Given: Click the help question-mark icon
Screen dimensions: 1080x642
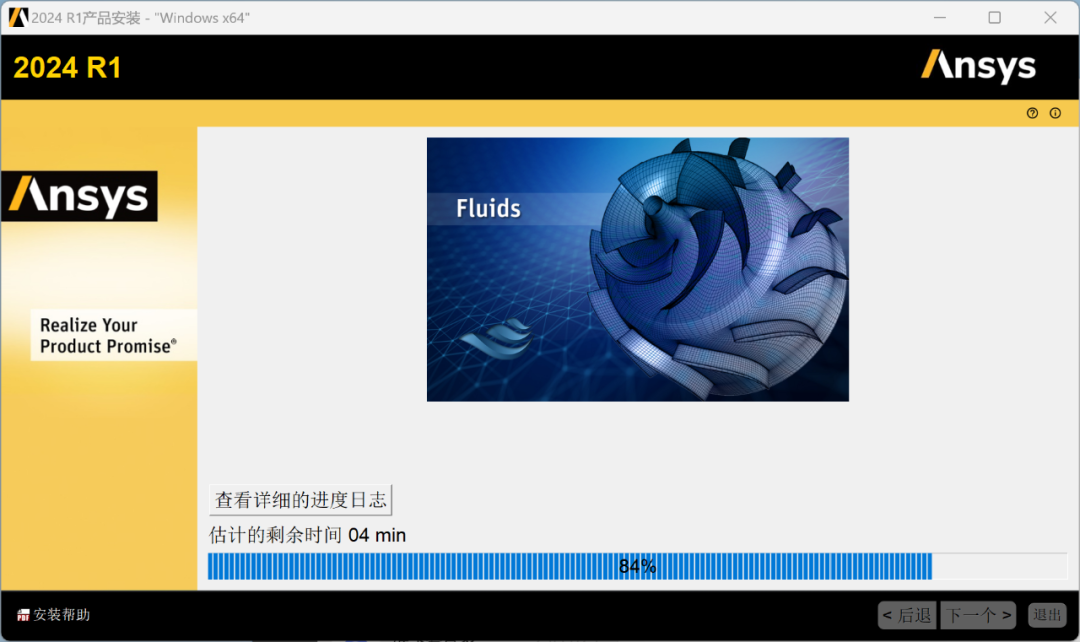Looking at the screenshot, I should pos(1032,113).
